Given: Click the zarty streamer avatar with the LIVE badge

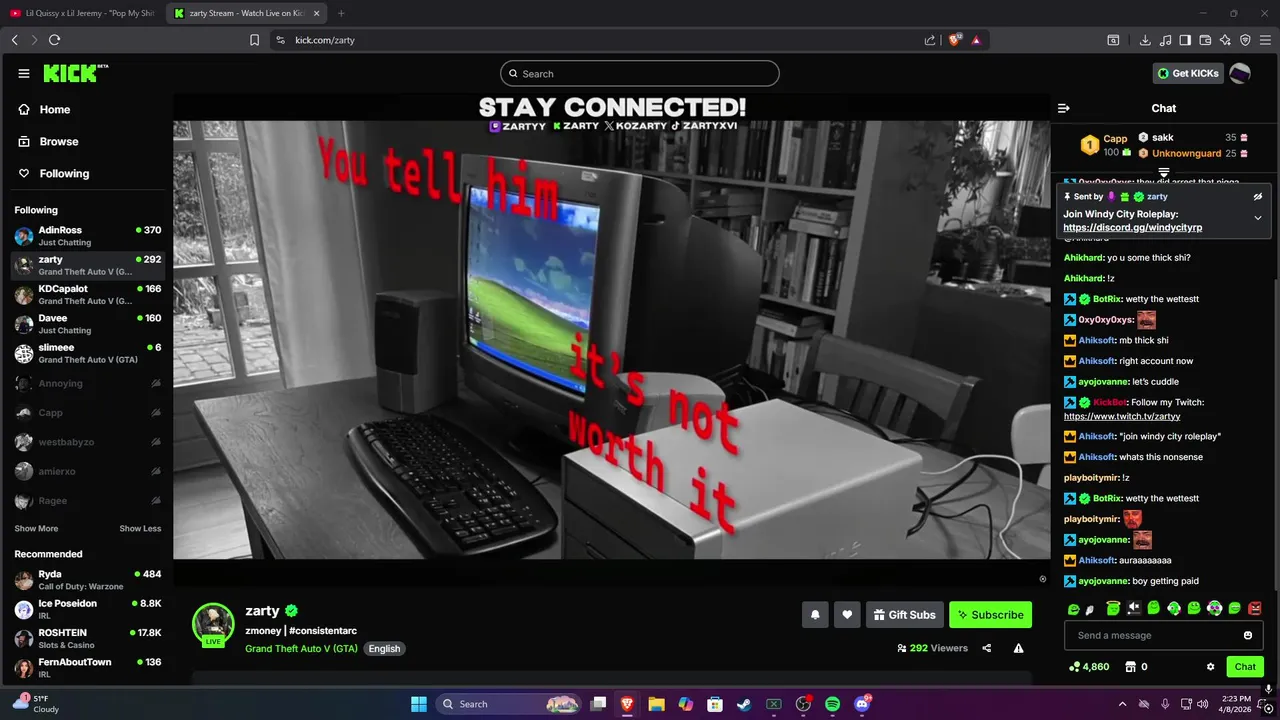Looking at the screenshot, I should click(x=213, y=625).
